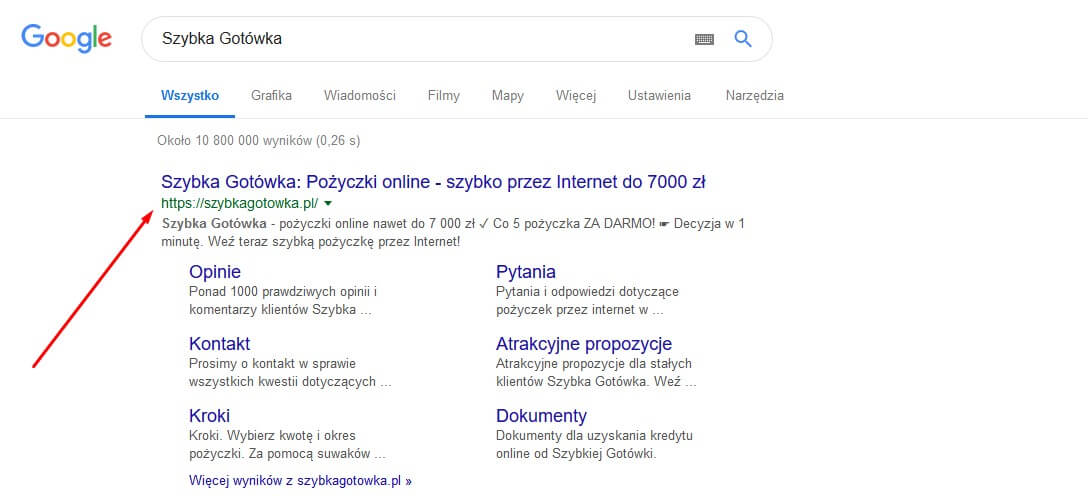Open the Narzędzia tools option
1088x500 pixels.
tap(755, 96)
